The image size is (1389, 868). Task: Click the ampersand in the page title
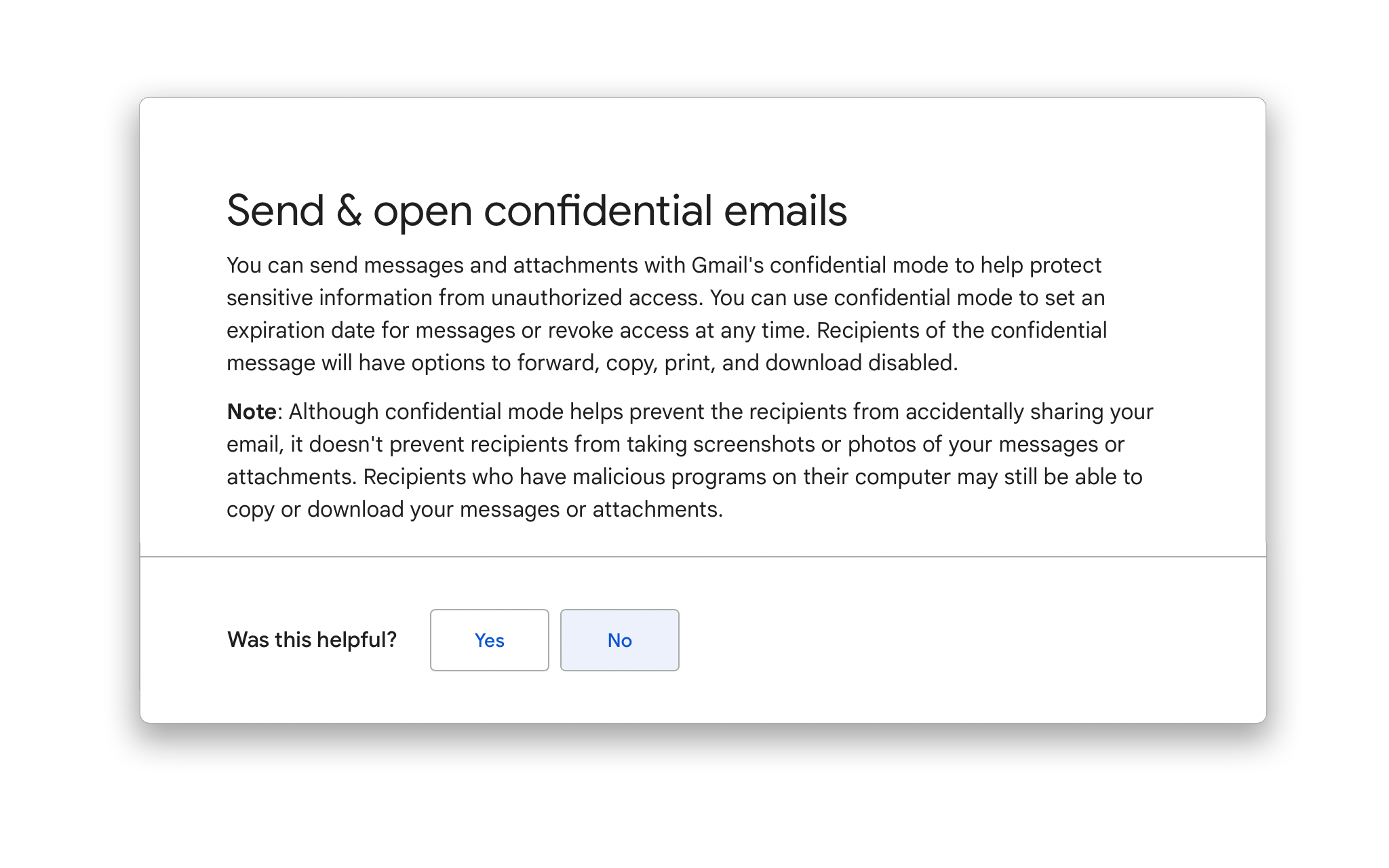[x=349, y=211]
